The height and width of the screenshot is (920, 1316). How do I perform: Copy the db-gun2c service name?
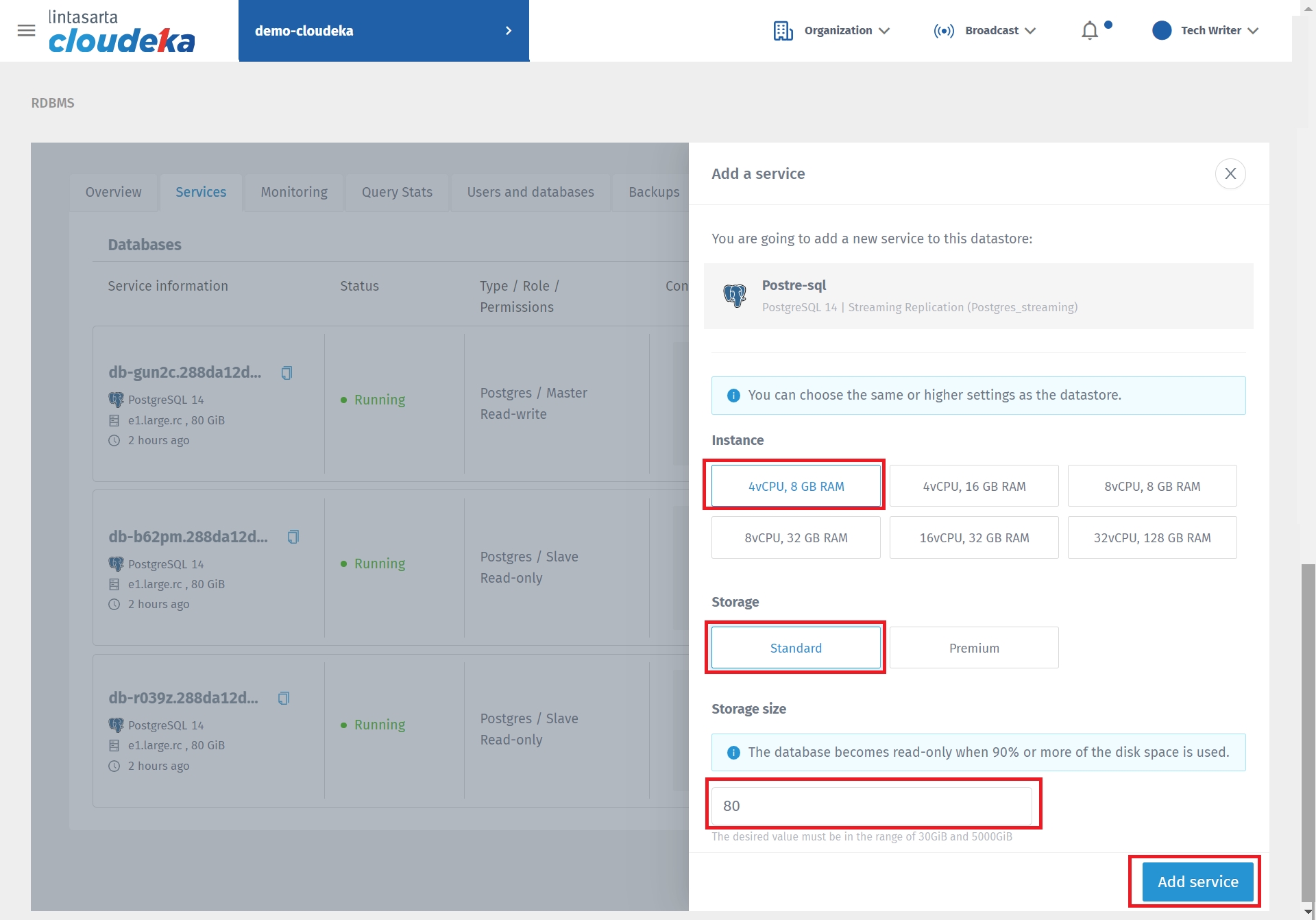pyautogui.click(x=287, y=372)
